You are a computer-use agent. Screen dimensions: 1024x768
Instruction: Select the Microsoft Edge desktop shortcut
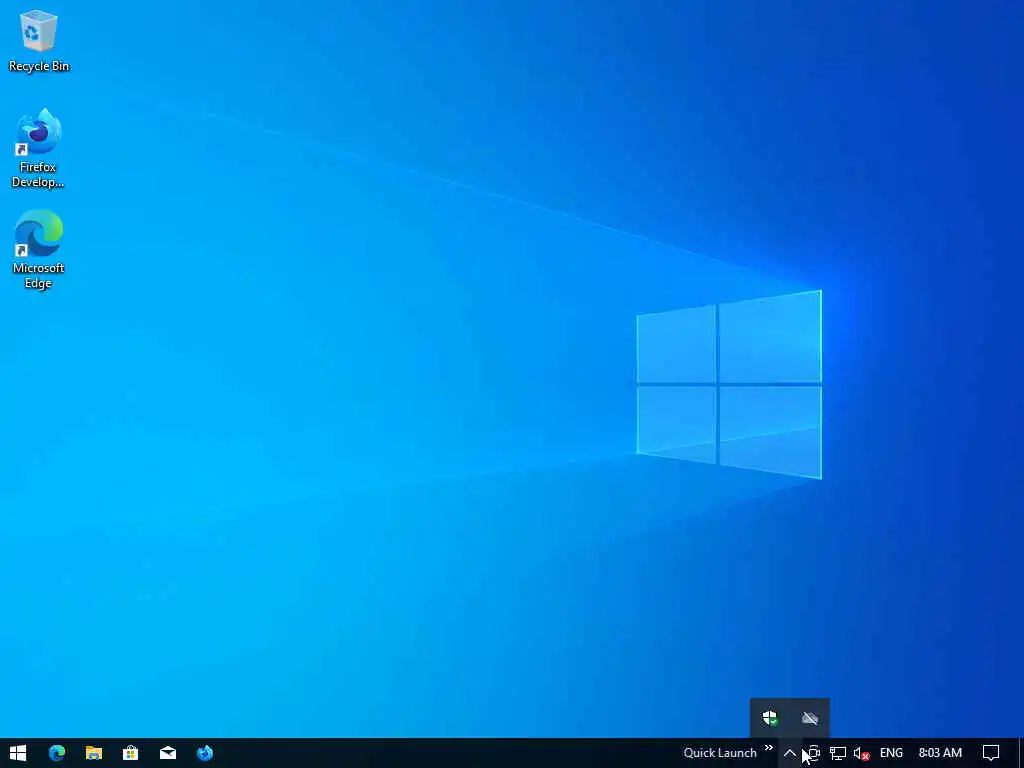pos(38,249)
